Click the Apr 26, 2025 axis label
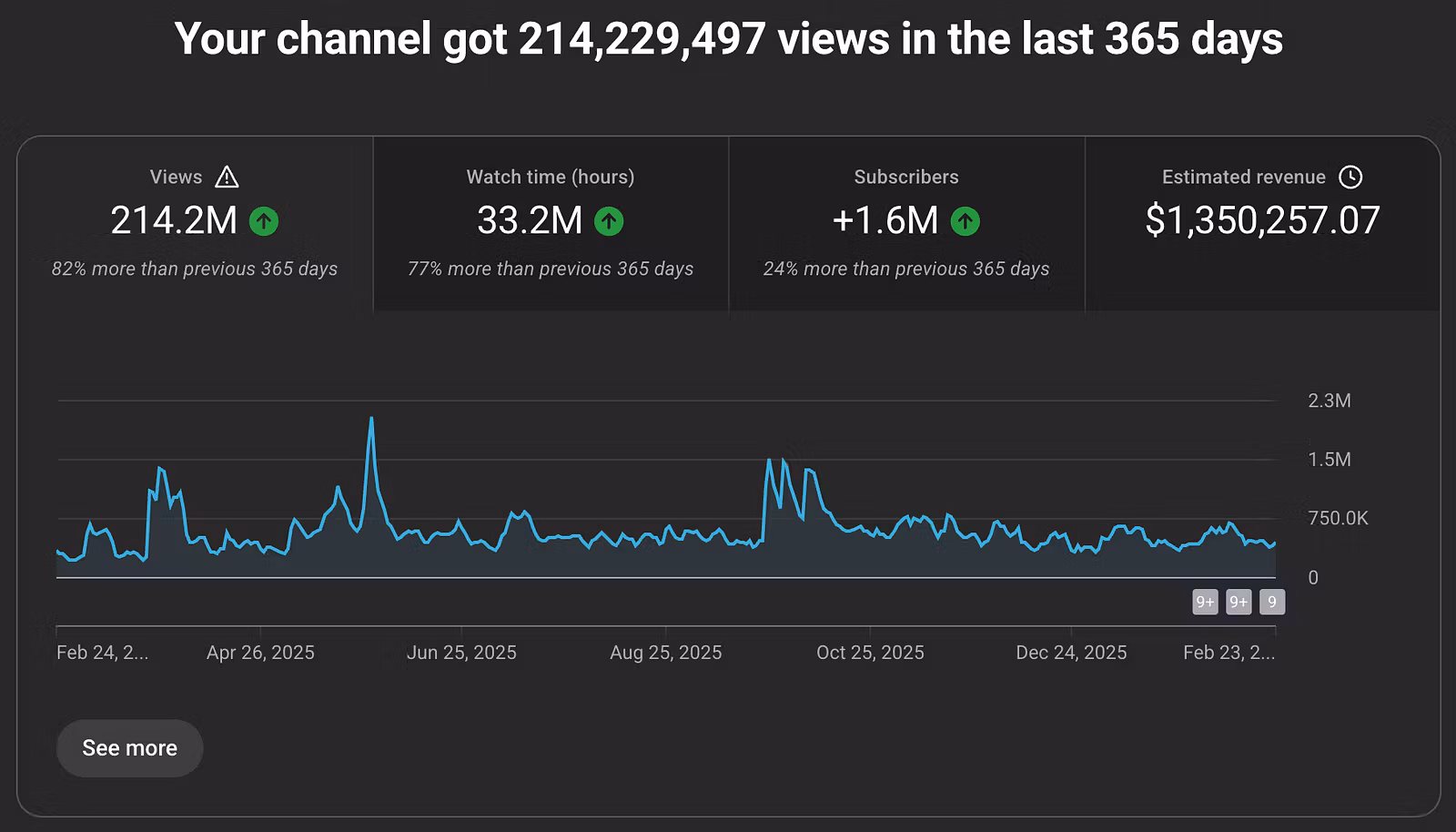The image size is (1456, 832). [260, 653]
